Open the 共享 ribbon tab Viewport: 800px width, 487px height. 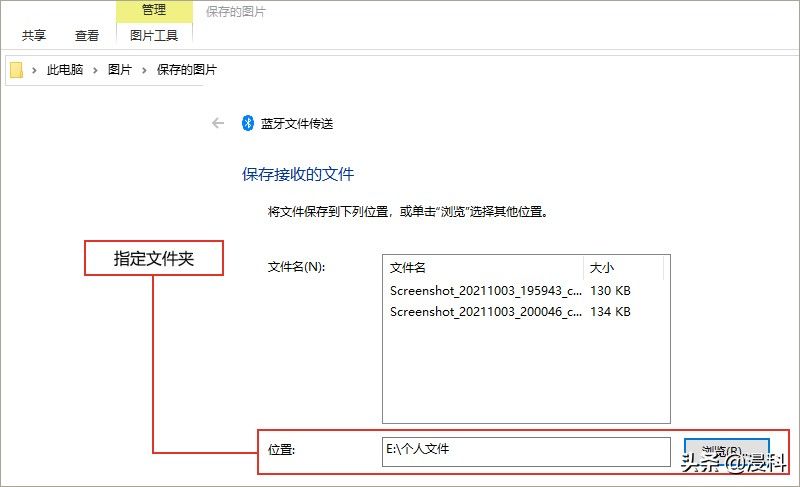pyautogui.click(x=34, y=35)
